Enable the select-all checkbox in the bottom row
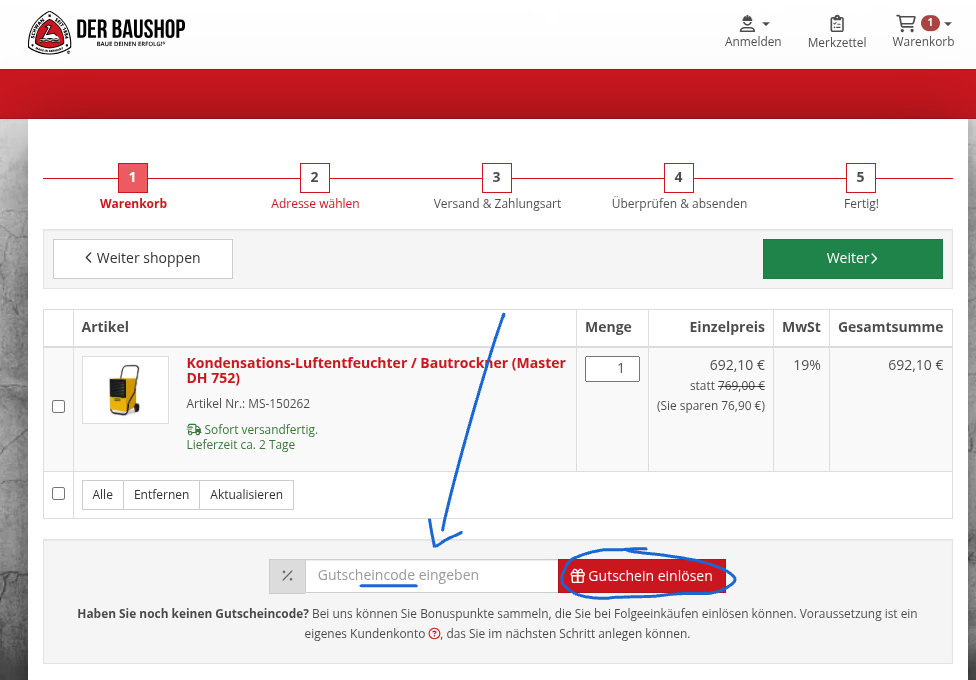This screenshot has height=680, width=976. tap(58, 494)
